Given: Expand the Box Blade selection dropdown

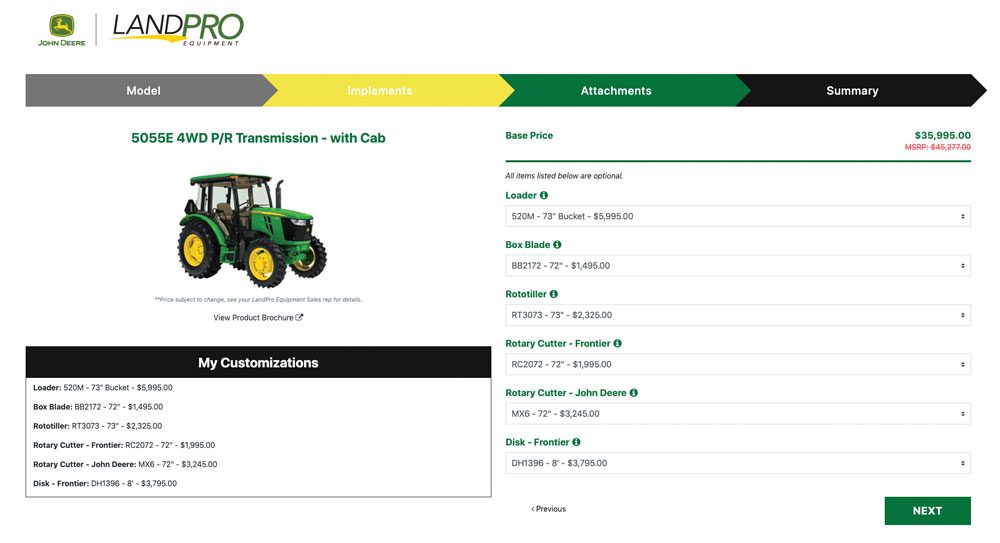Looking at the screenshot, I should click(737, 266).
